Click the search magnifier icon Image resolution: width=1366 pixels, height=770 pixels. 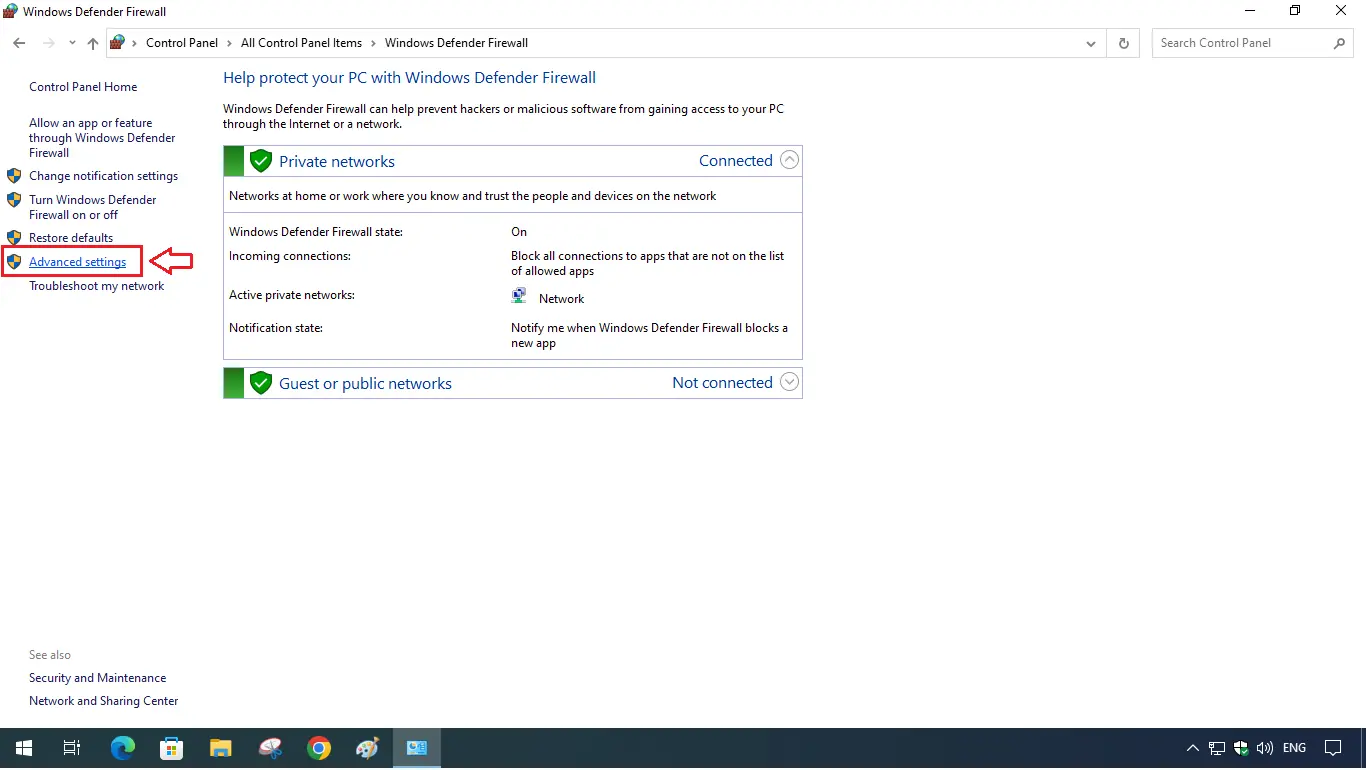coord(1340,43)
